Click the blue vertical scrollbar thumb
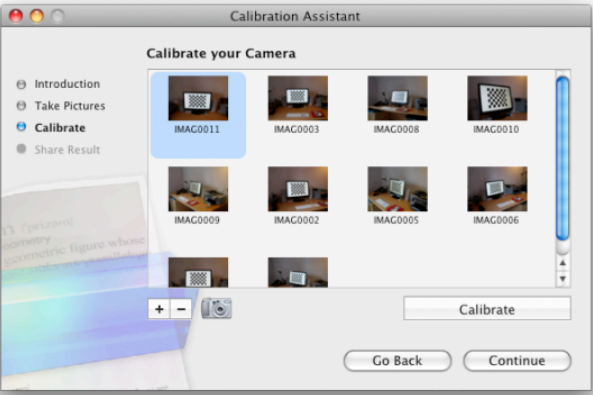 562,158
